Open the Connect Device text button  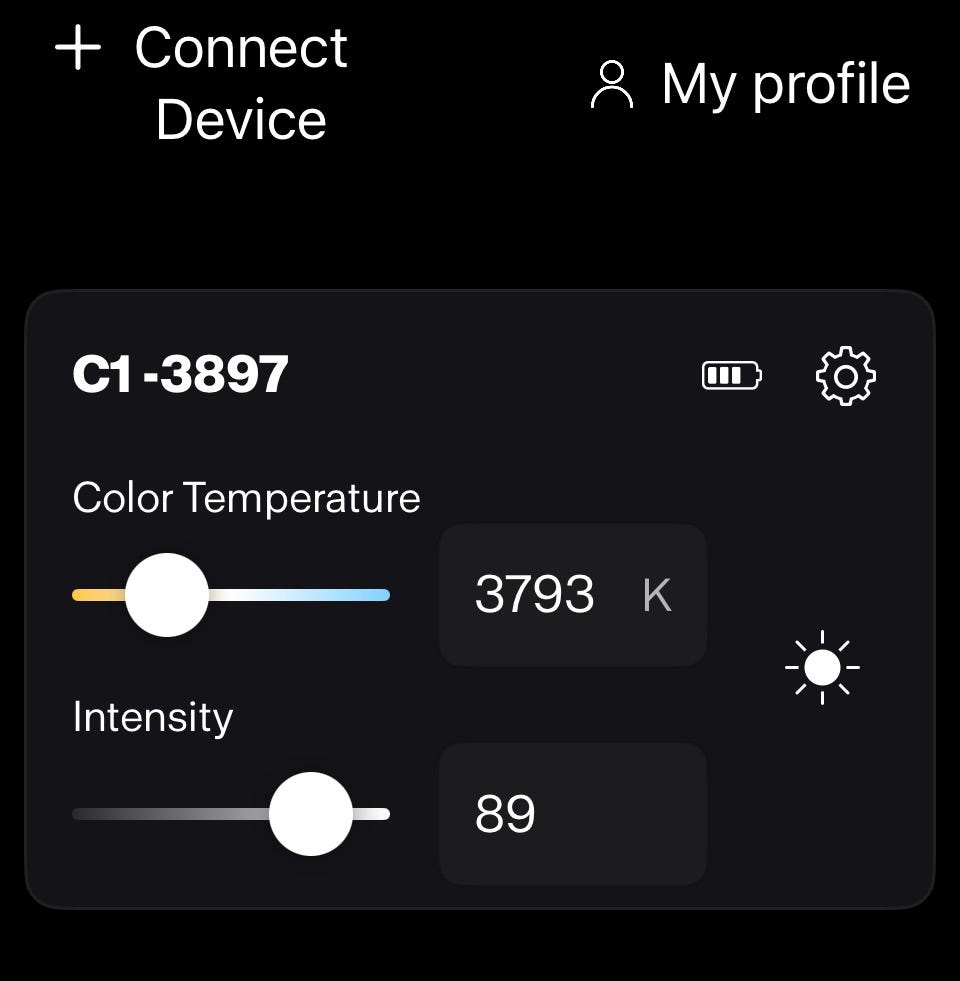click(x=241, y=83)
